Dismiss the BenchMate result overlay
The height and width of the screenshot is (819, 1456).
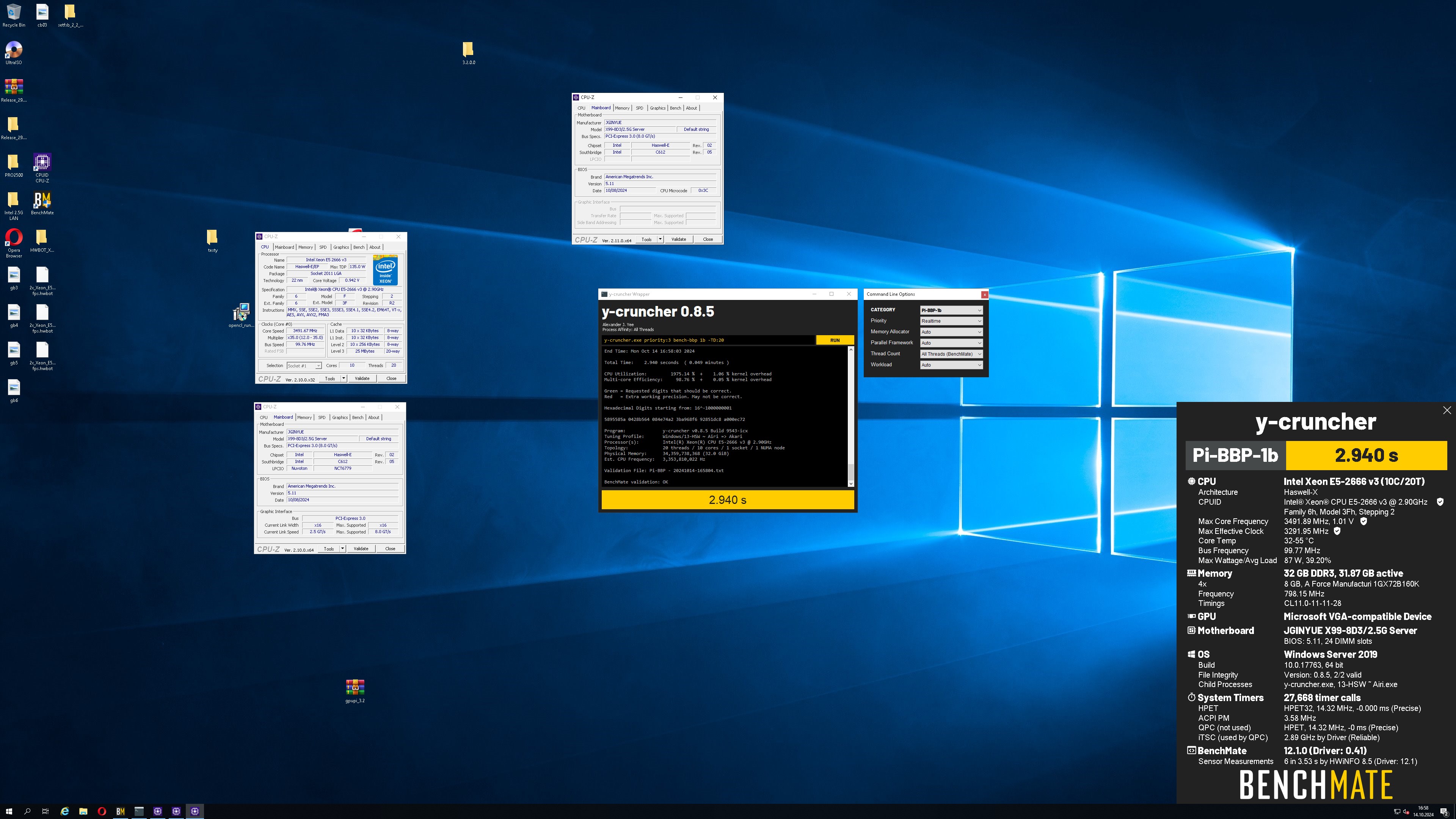pyautogui.click(x=1447, y=410)
